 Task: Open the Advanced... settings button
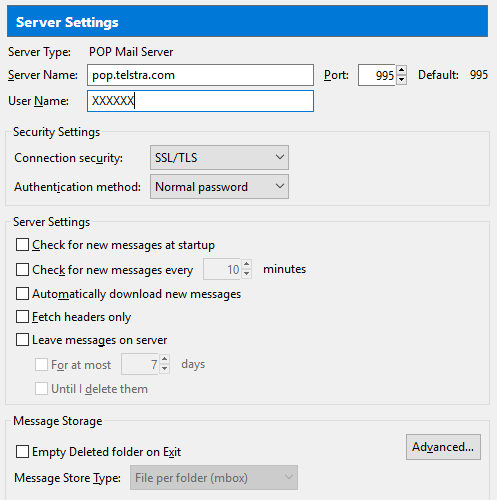click(443, 447)
